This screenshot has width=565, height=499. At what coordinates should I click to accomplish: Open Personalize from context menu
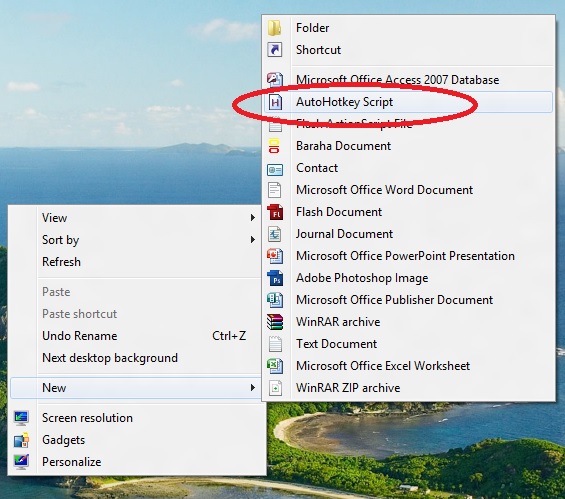(137, 462)
